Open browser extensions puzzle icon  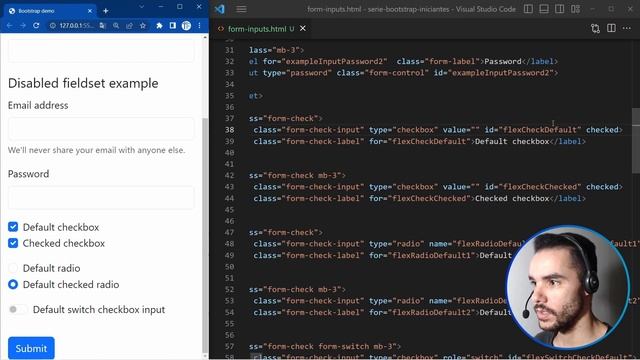(x=159, y=25)
